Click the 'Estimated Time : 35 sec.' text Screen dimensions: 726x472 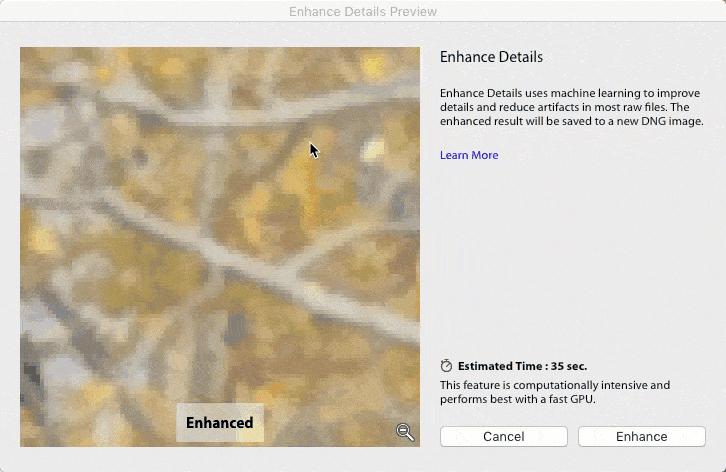point(522,366)
